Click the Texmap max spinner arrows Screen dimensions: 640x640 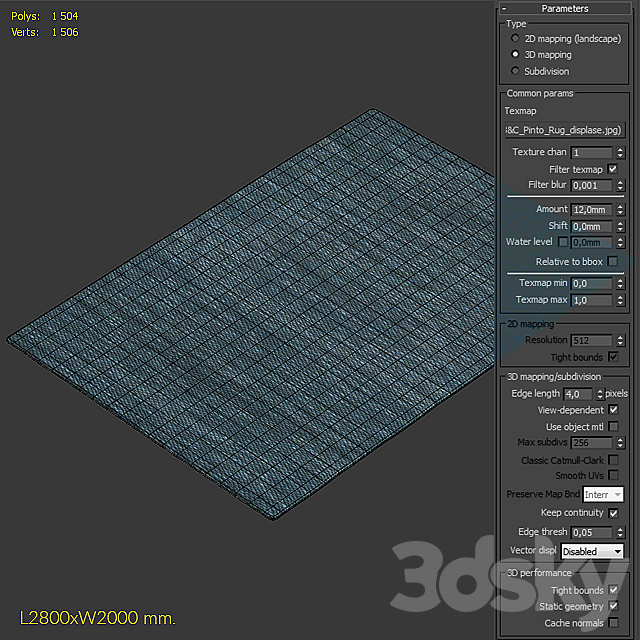pyautogui.click(x=620, y=300)
